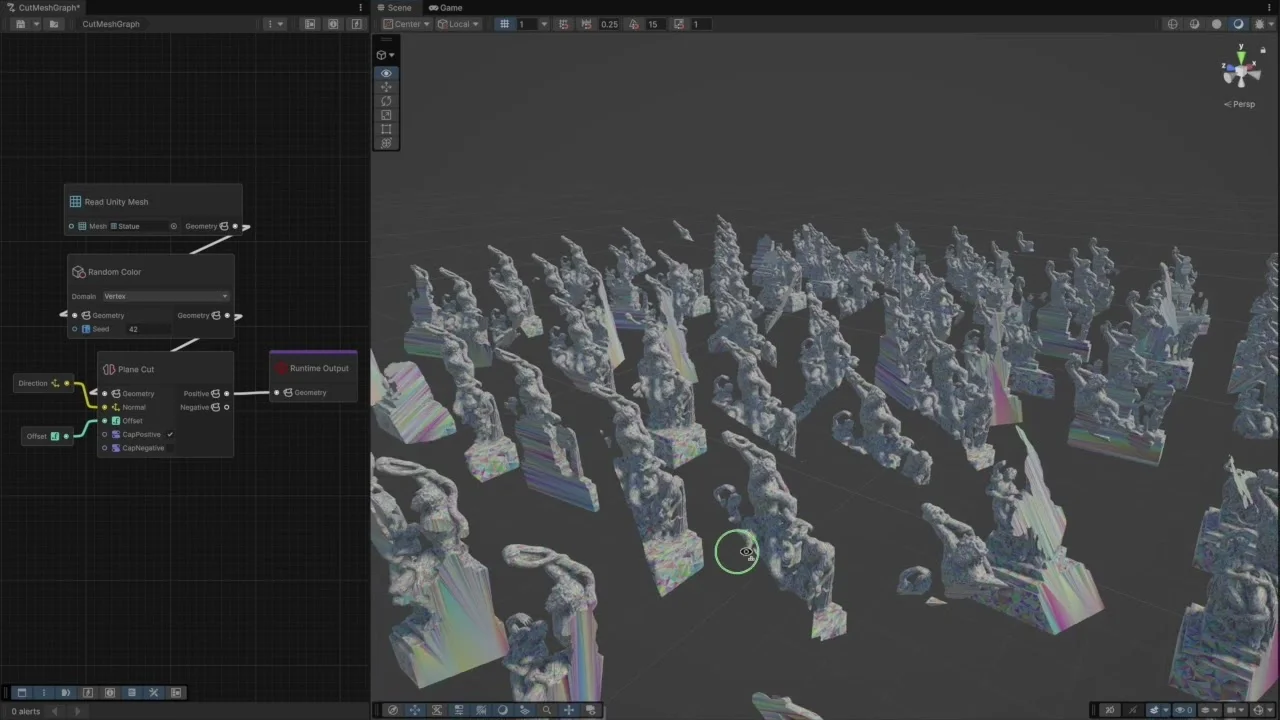The width and height of the screenshot is (1280, 720).
Task: Open the graph toolbar more-options dropdown
Action: pos(274,24)
